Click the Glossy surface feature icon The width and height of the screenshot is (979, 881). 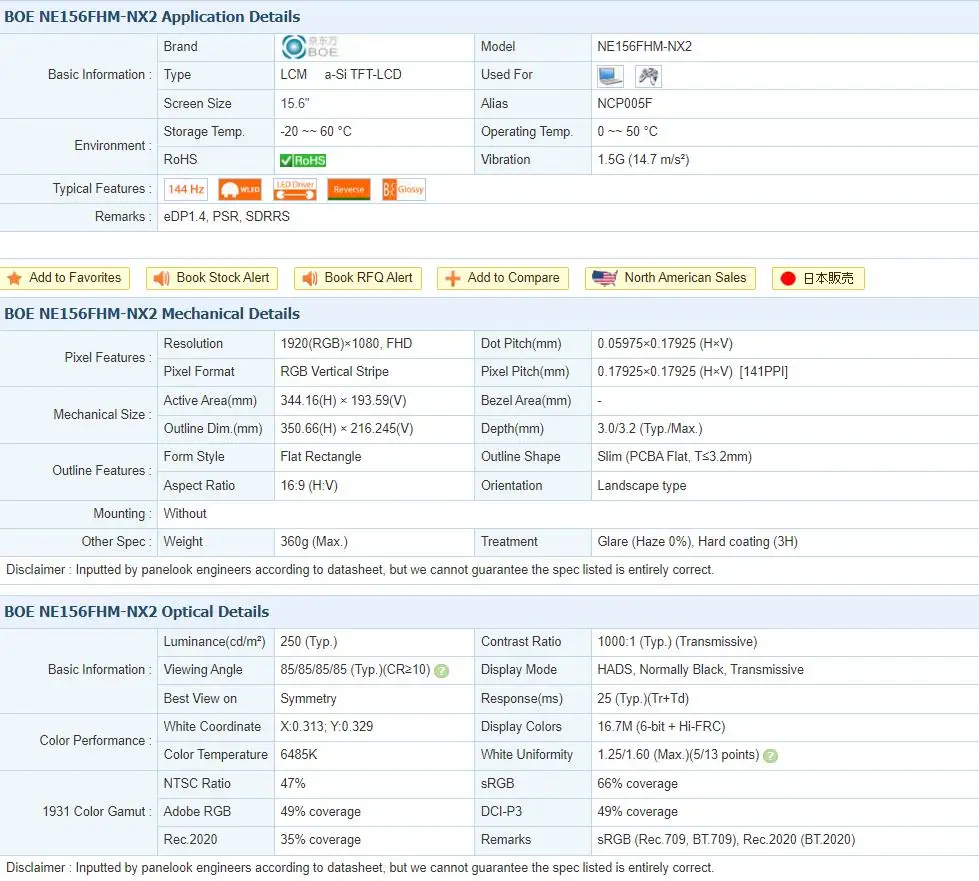[403, 189]
